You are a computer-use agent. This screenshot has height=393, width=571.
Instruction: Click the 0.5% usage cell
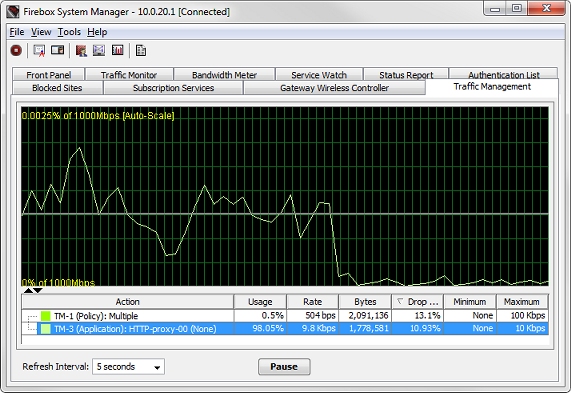260,315
